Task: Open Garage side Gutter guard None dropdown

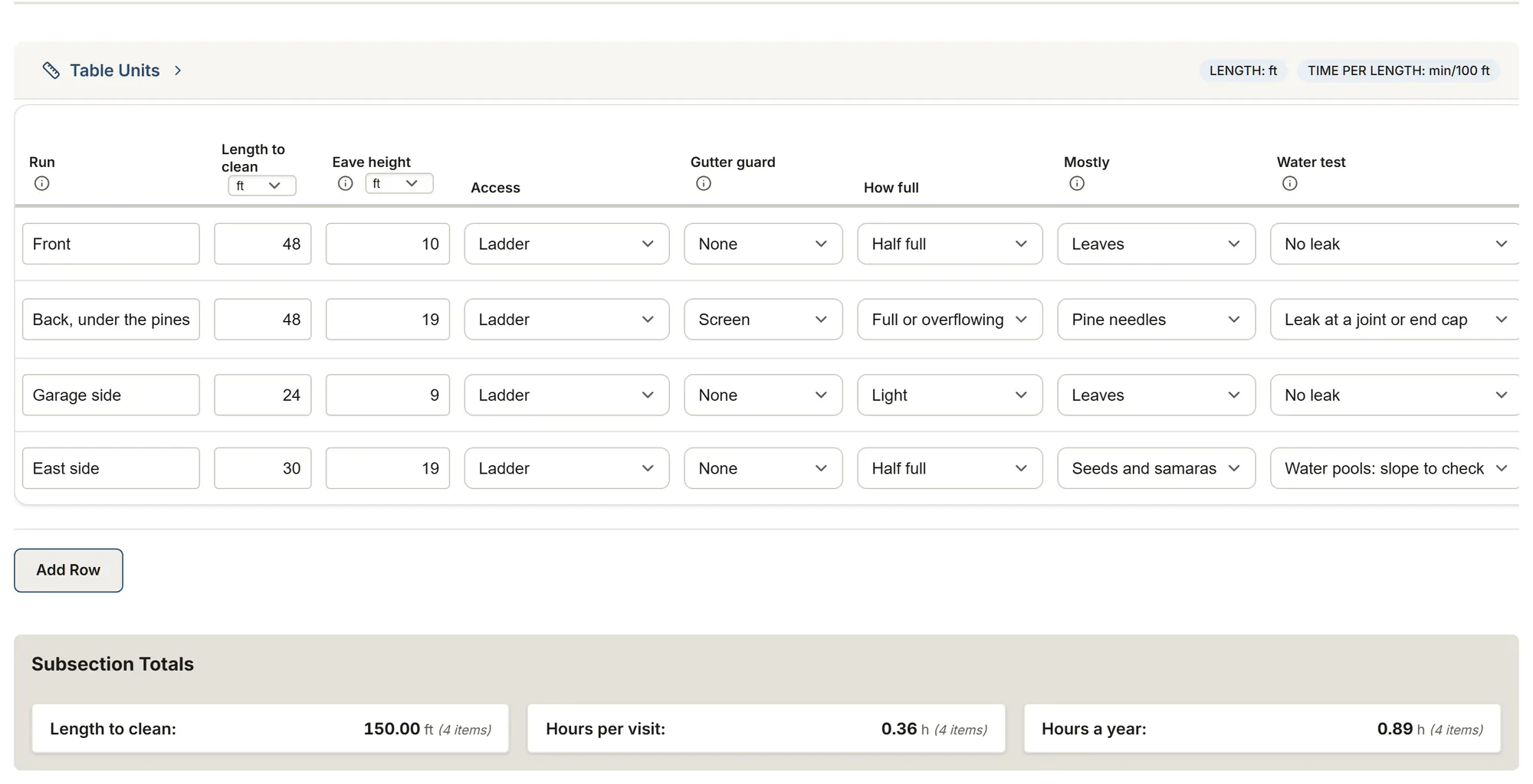Action: (x=763, y=395)
